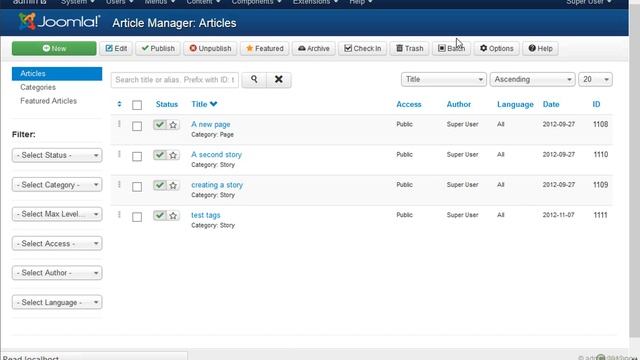This screenshot has width=640, height=360.
Task: Toggle the featured star for 'A second story'
Action: coord(173,155)
